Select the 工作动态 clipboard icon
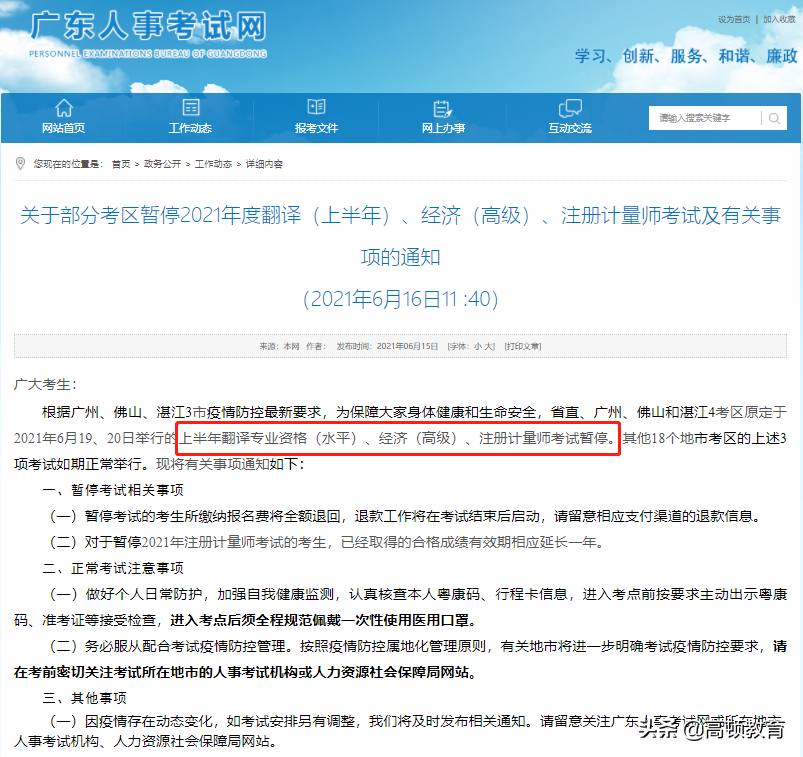 (x=190, y=108)
